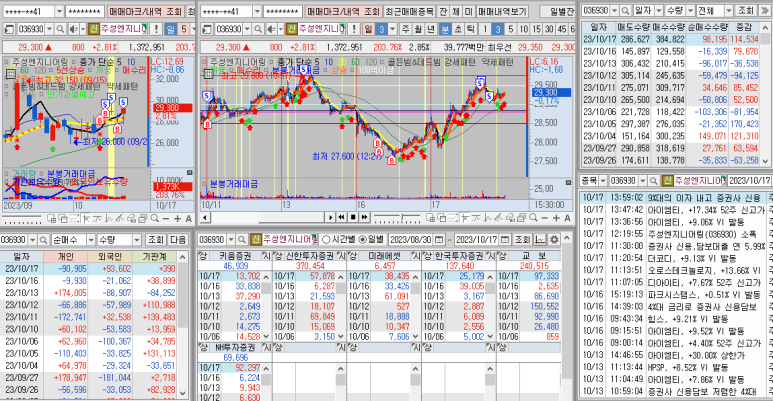Open the start date calendar picker 2023/08/30
This screenshot has height=401, width=773.
pyautogui.click(x=439, y=240)
